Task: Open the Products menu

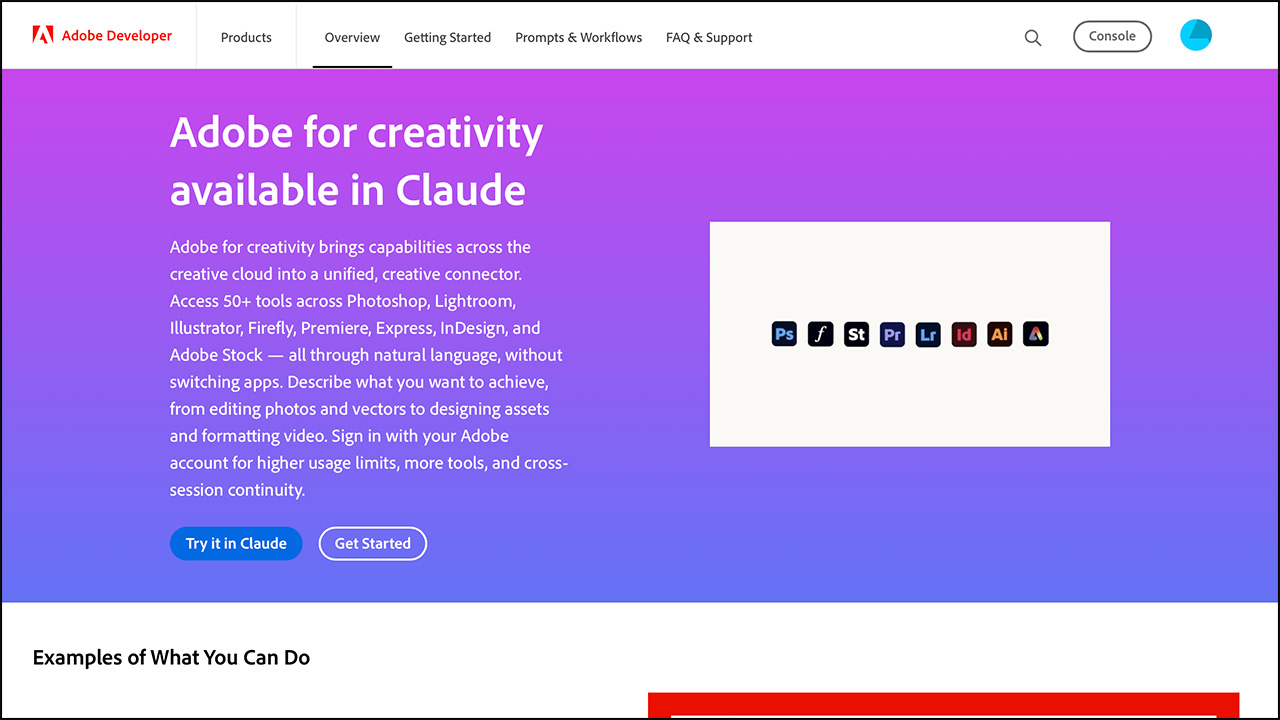Action: pyautogui.click(x=246, y=37)
